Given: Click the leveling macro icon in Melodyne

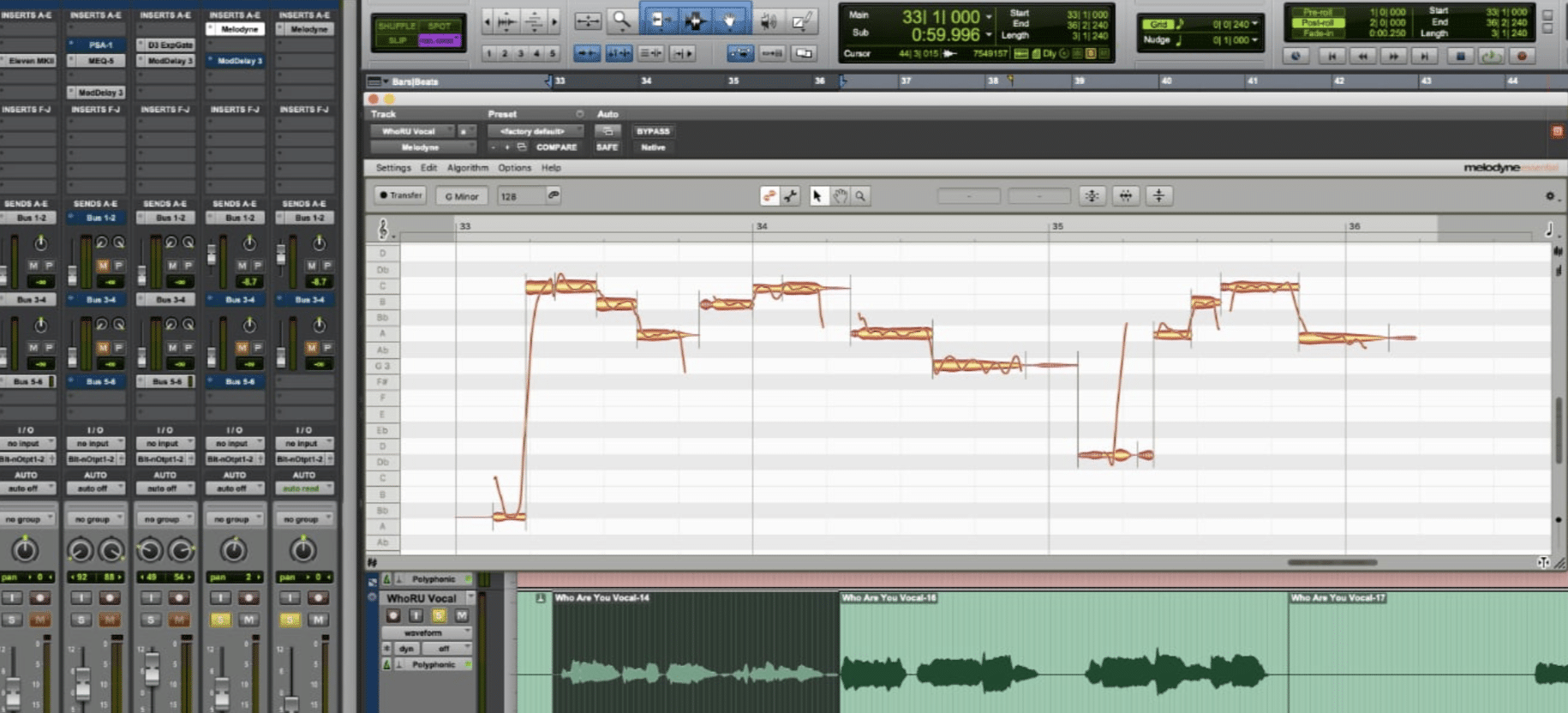Looking at the screenshot, I should click(1158, 196).
